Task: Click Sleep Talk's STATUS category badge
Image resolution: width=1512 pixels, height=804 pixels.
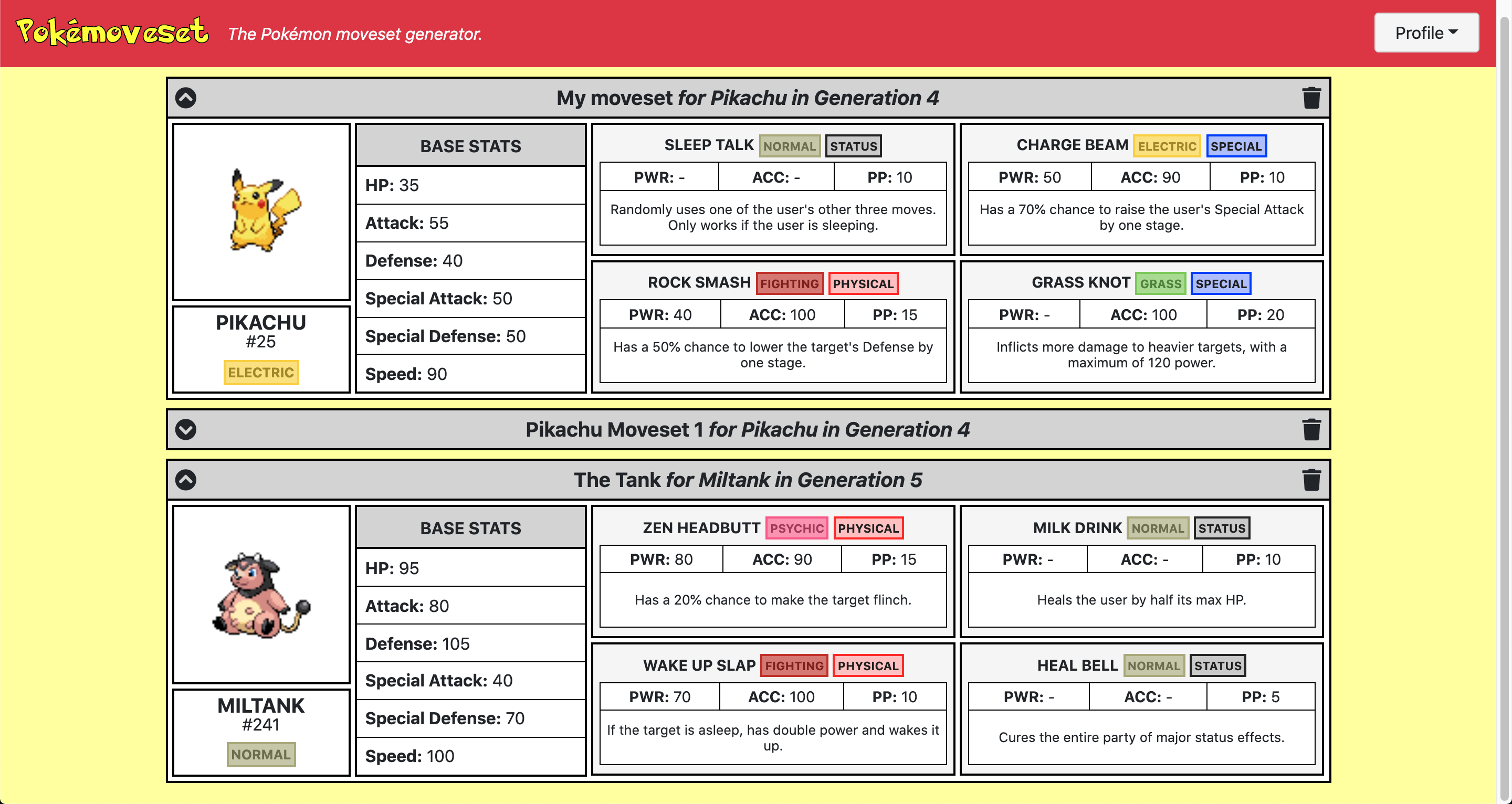Action: click(854, 146)
